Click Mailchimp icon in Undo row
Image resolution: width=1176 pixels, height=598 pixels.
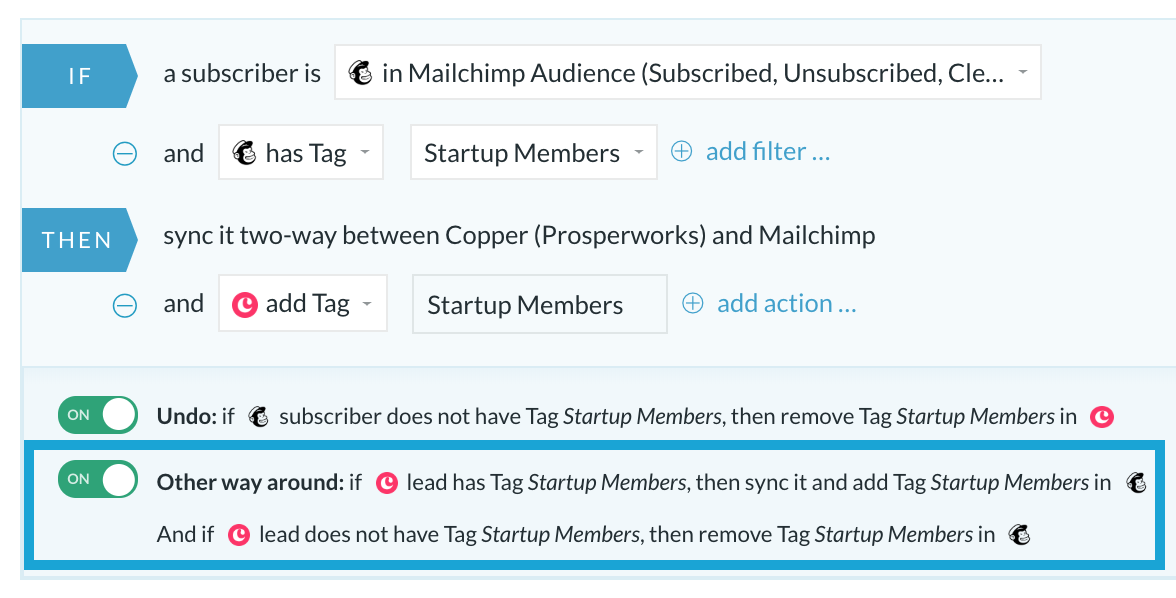point(259,416)
